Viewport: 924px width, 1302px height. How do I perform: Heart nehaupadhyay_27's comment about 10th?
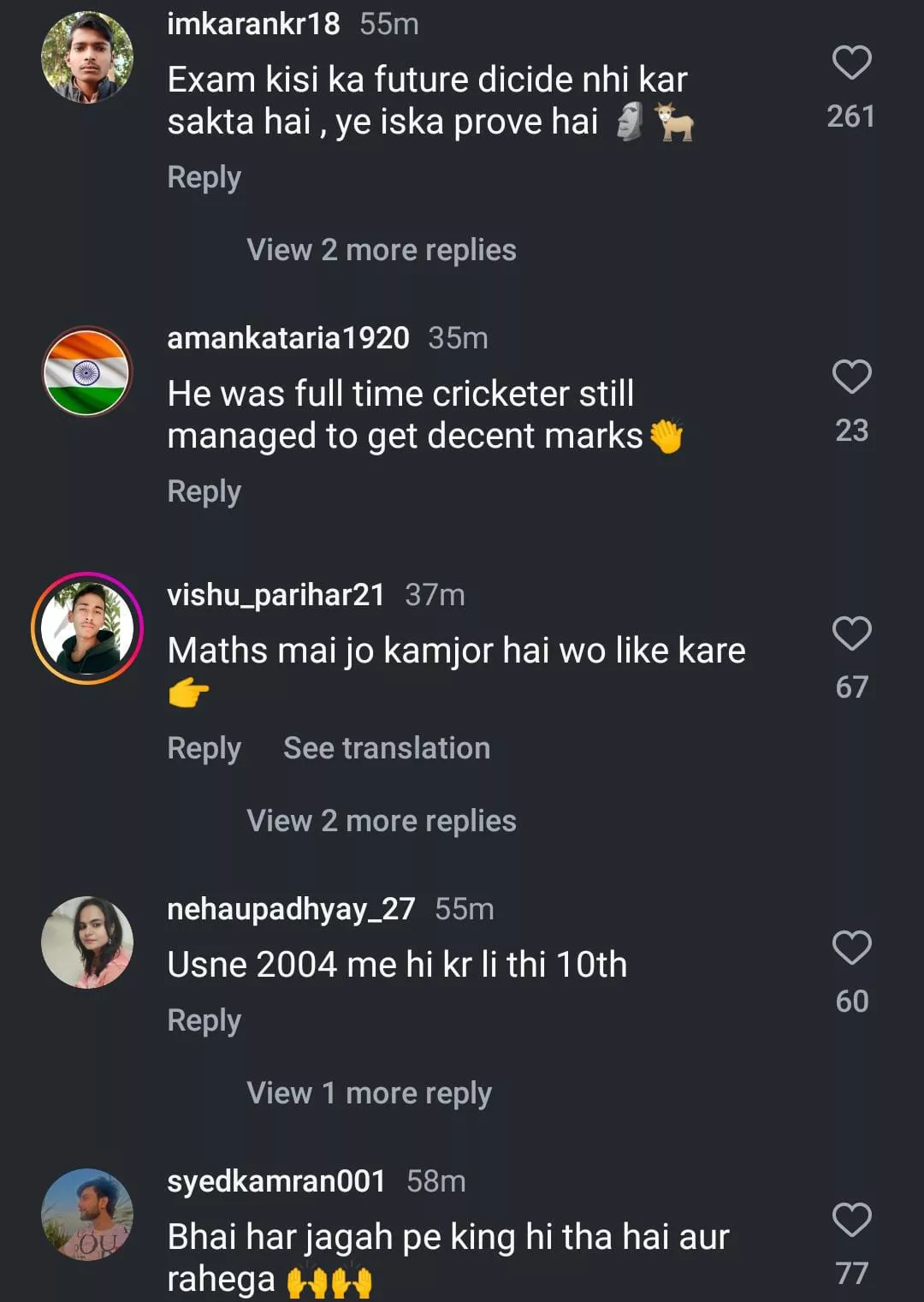pyautogui.click(x=851, y=948)
